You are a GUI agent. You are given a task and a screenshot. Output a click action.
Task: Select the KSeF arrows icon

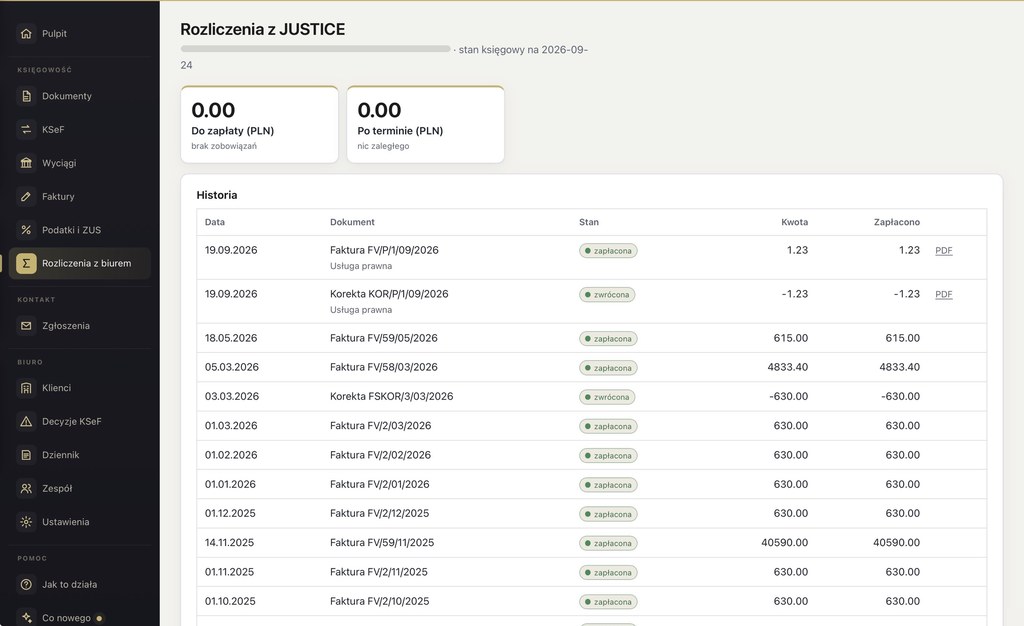pos(26,129)
